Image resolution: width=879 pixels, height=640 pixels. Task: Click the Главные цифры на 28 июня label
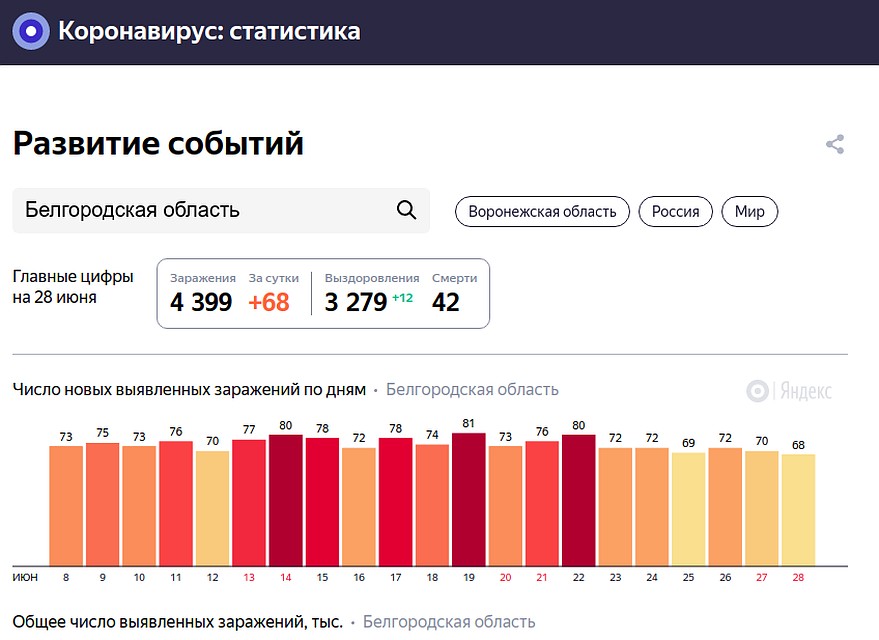pyautogui.click(x=73, y=286)
